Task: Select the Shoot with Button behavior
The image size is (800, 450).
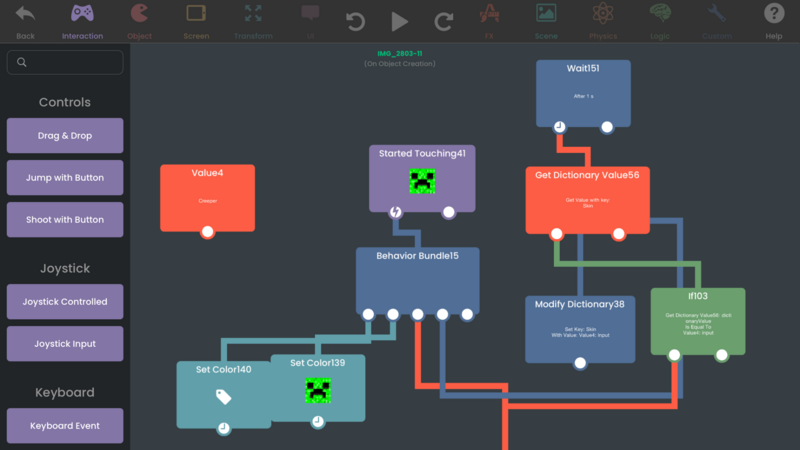Action: [65, 219]
